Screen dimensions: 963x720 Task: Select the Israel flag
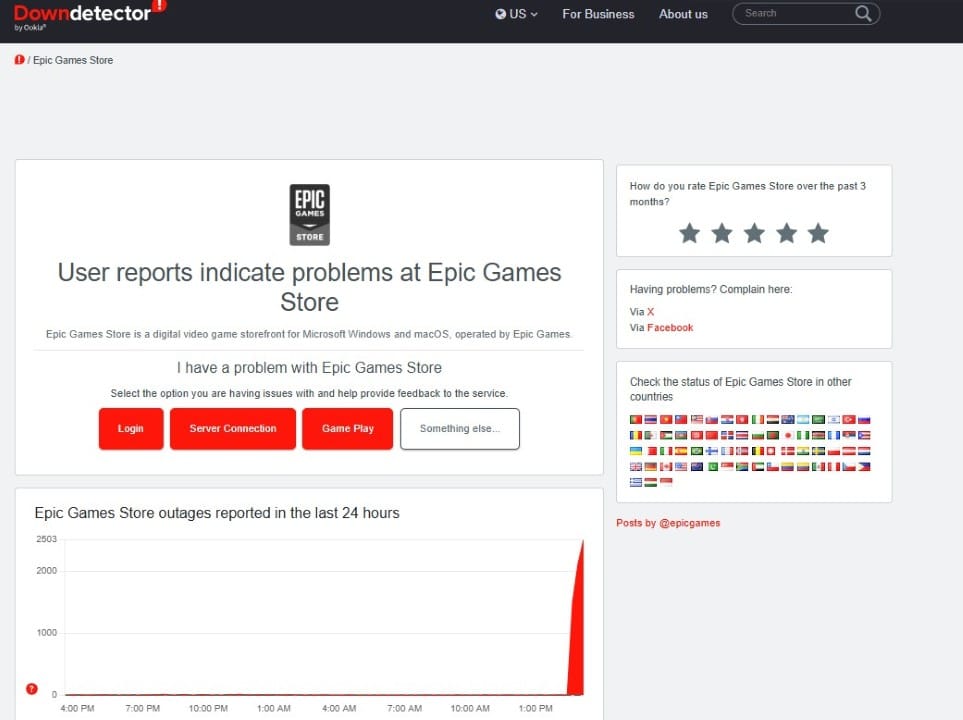click(834, 420)
